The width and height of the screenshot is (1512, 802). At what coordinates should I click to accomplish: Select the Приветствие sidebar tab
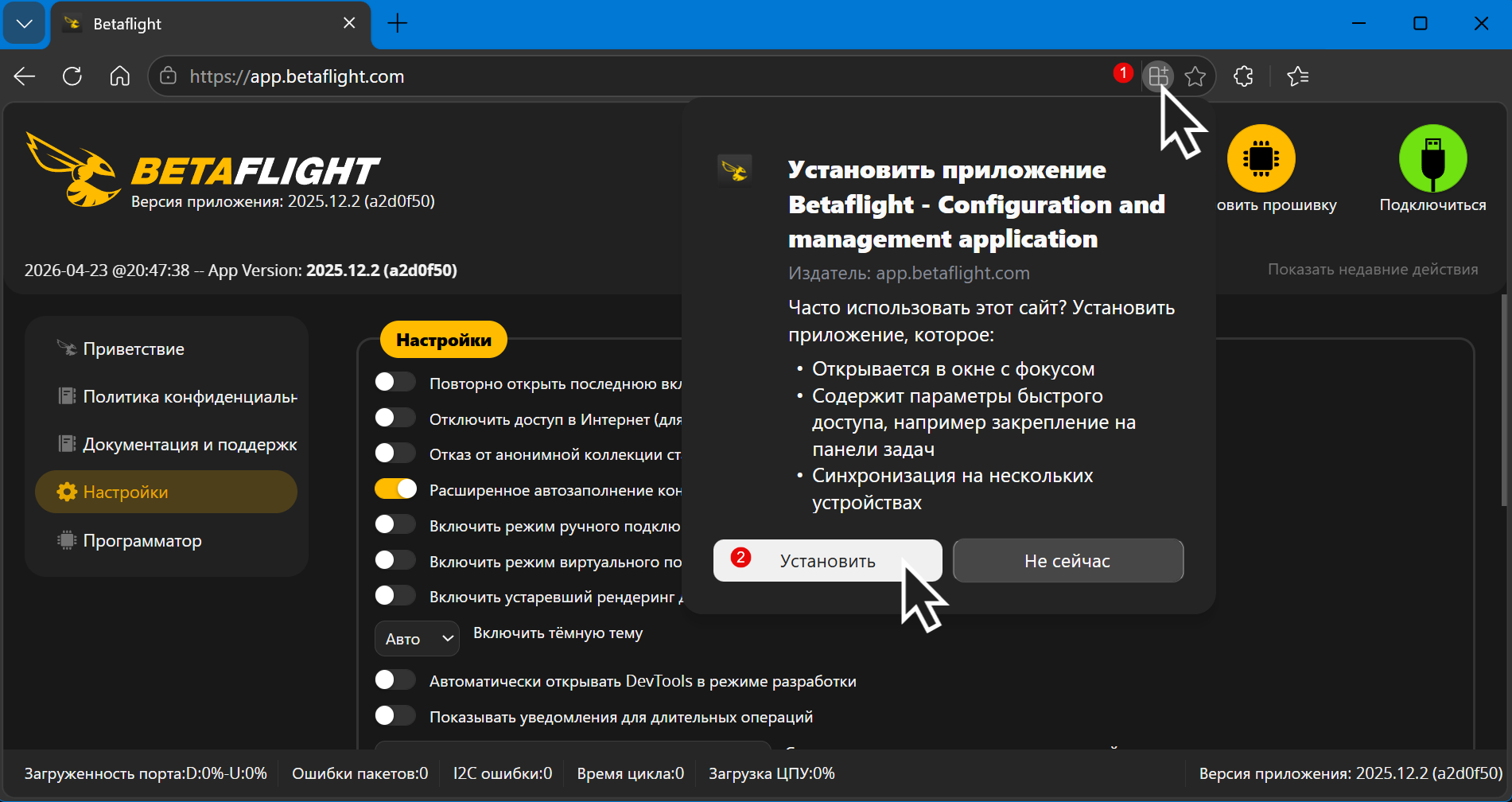[134, 349]
